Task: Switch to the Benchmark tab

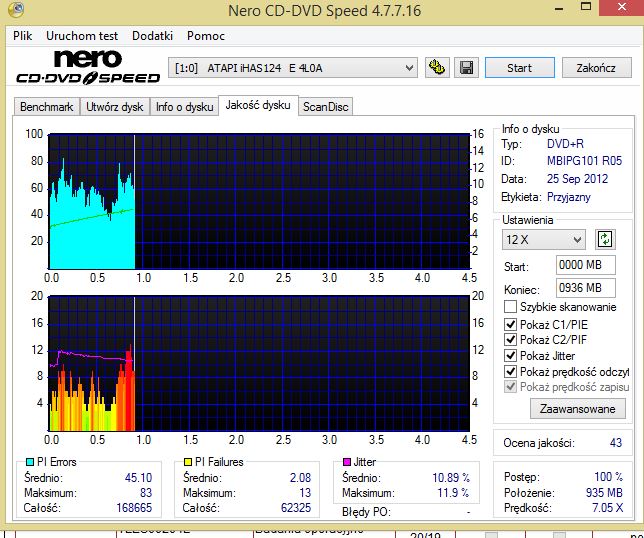Action: point(46,107)
